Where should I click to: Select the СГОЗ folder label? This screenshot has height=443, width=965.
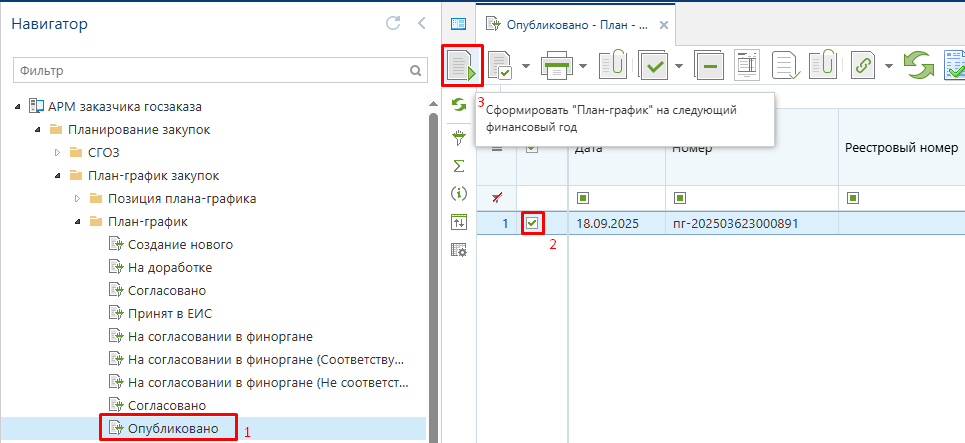coord(103,153)
